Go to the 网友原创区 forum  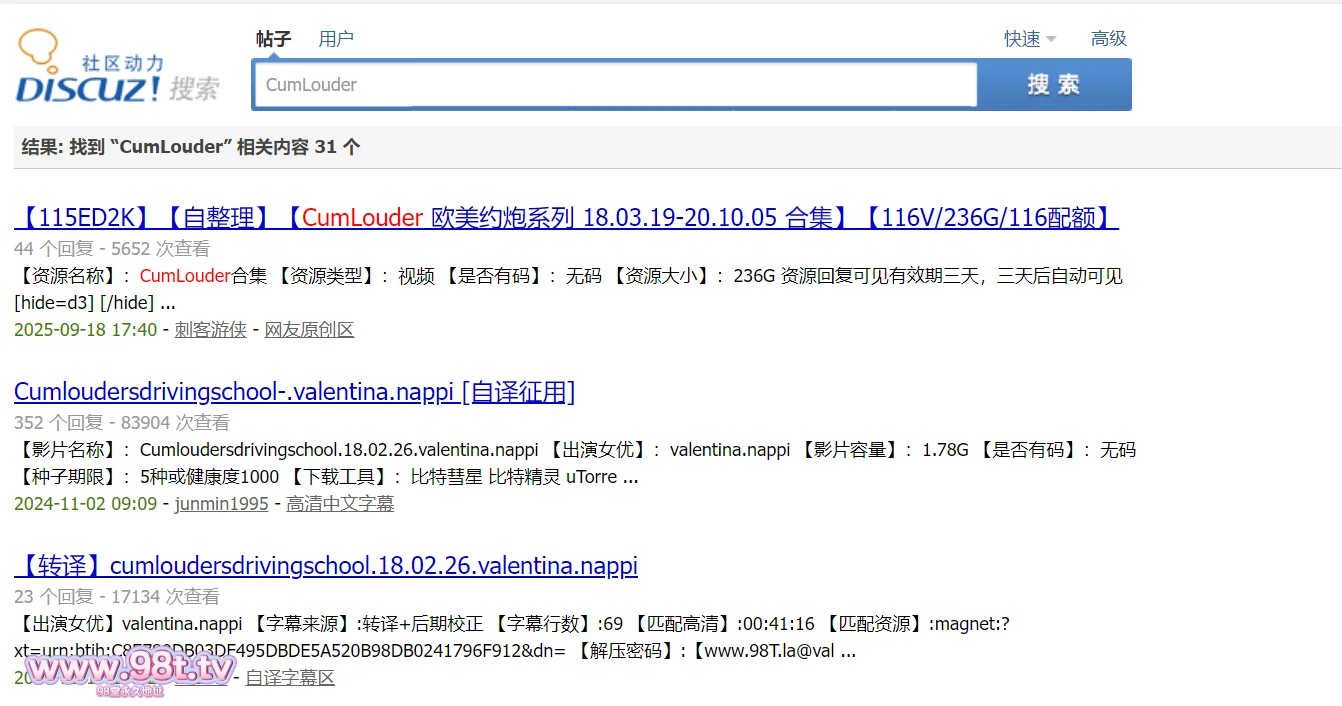tap(309, 330)
